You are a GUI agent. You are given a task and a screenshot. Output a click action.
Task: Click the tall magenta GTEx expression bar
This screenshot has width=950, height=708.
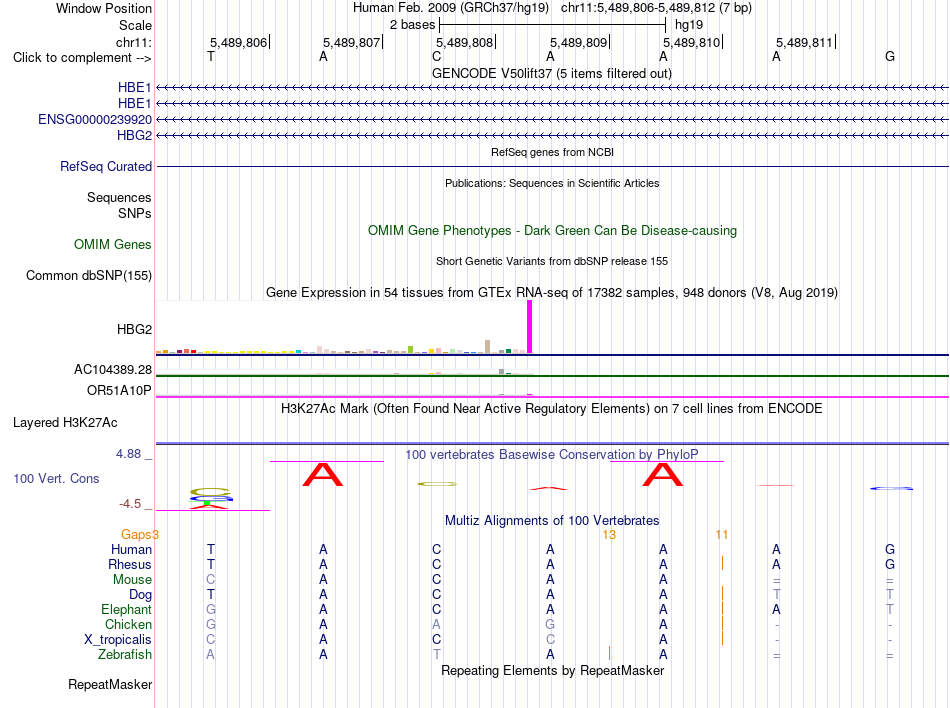pos(530,327)
